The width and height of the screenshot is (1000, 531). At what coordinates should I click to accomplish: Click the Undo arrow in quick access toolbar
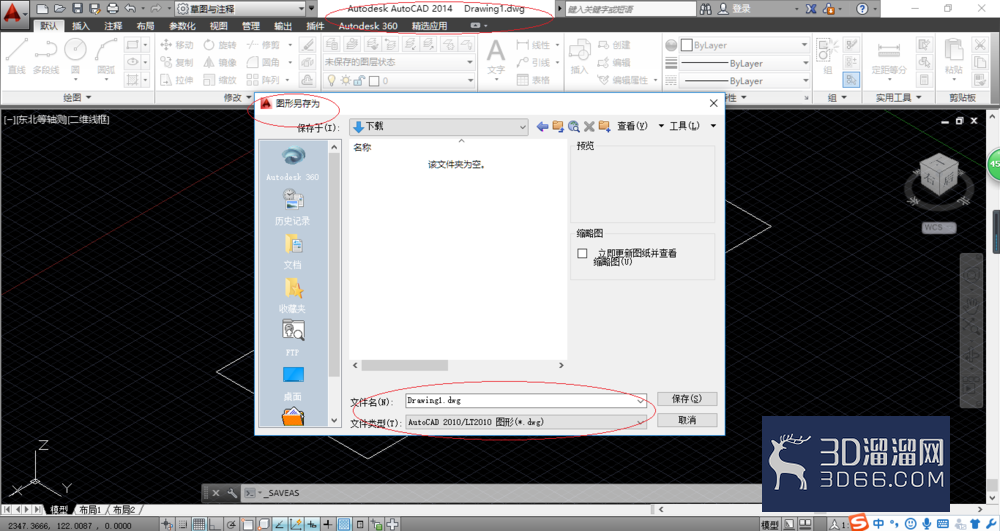coord(130,9)
